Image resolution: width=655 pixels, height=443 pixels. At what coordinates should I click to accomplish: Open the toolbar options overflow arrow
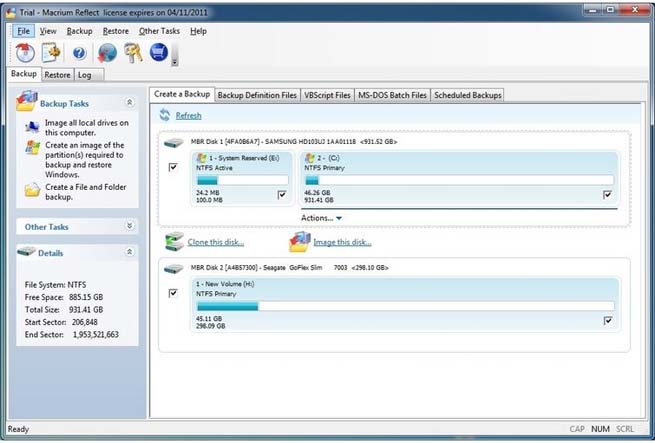(175, 62)
